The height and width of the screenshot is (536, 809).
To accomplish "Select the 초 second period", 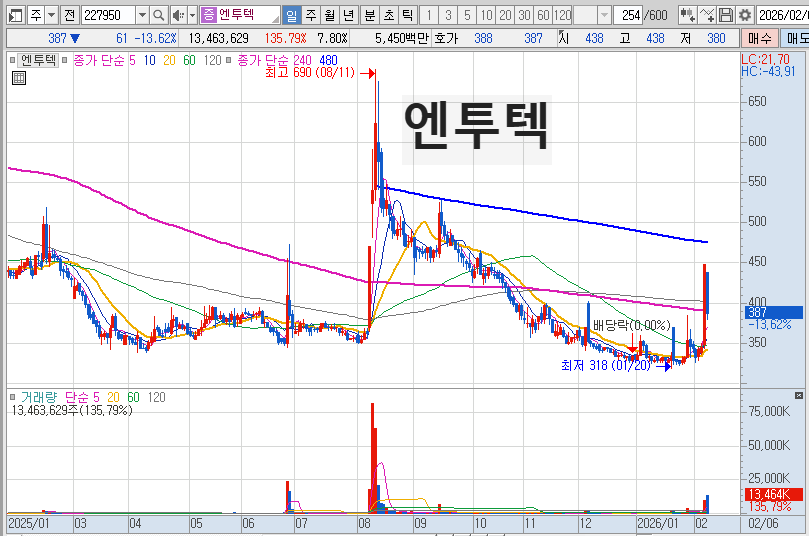I will click(x=389, y=15).
